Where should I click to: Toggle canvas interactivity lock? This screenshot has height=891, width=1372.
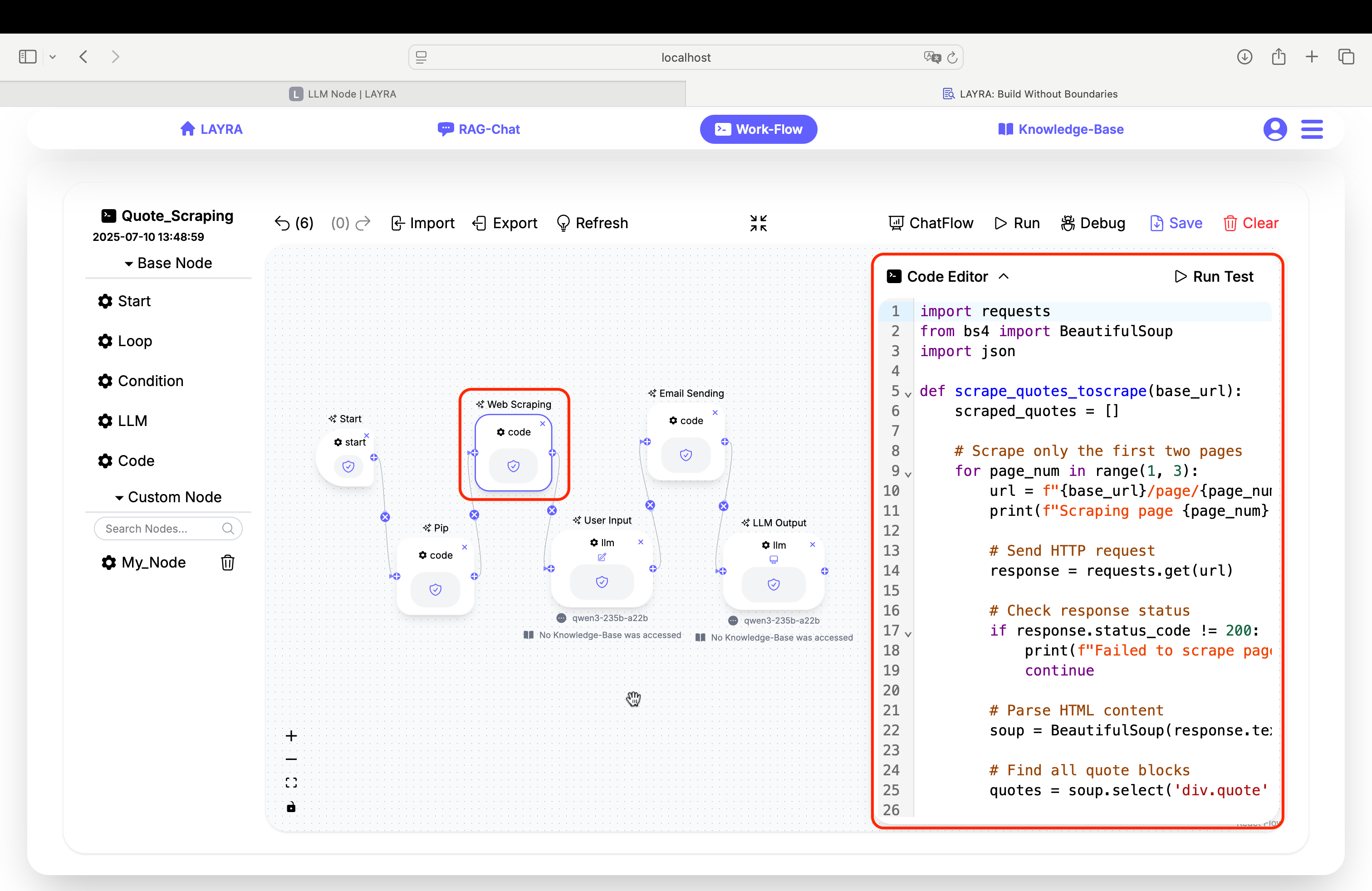291,807
